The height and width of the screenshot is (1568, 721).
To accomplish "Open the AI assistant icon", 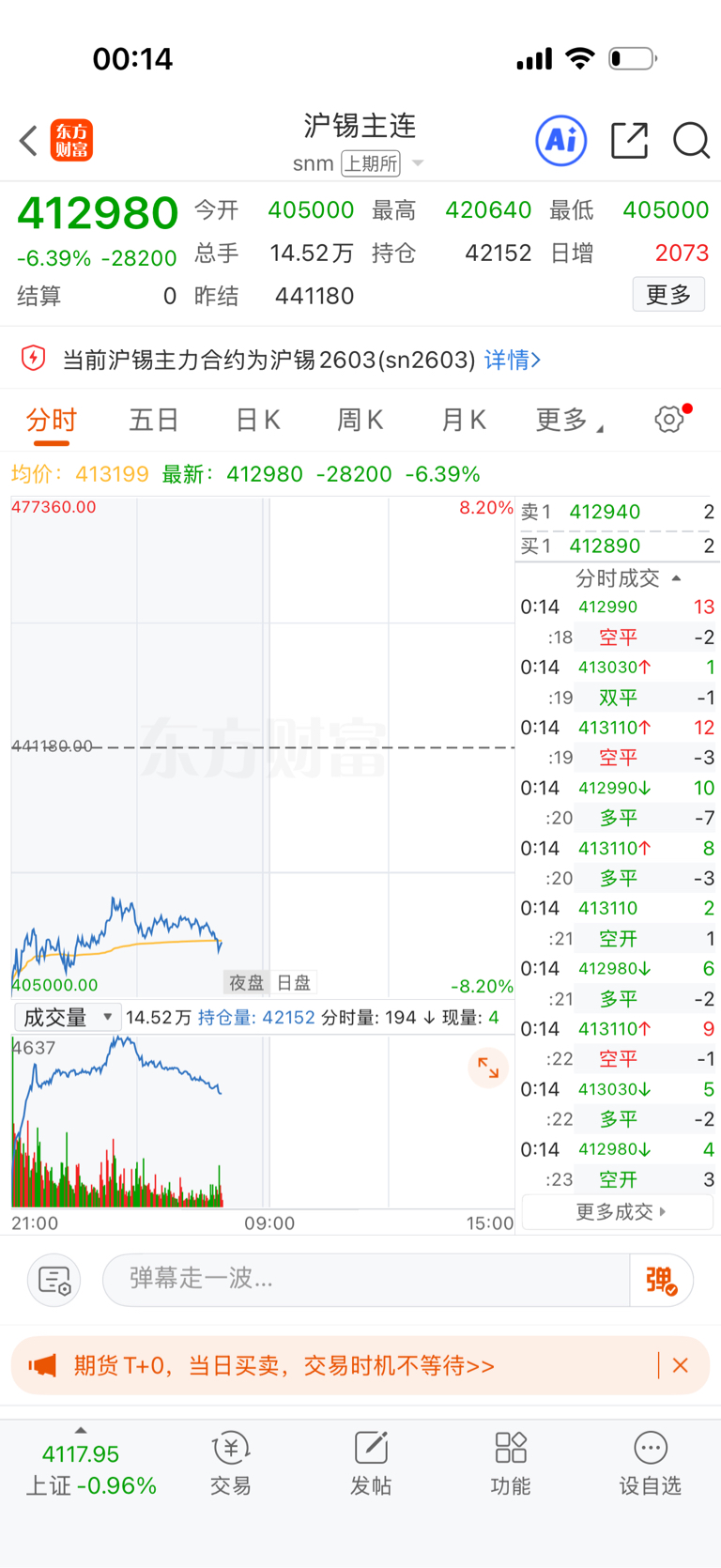I will (x=560, y=141).
